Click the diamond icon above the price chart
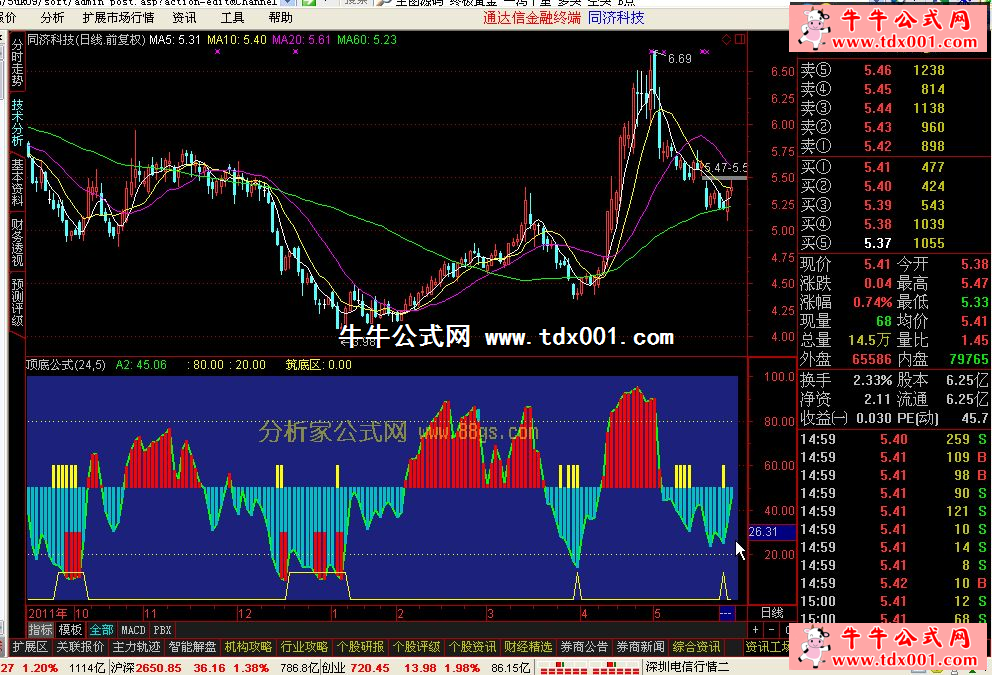 pos(726,39)
